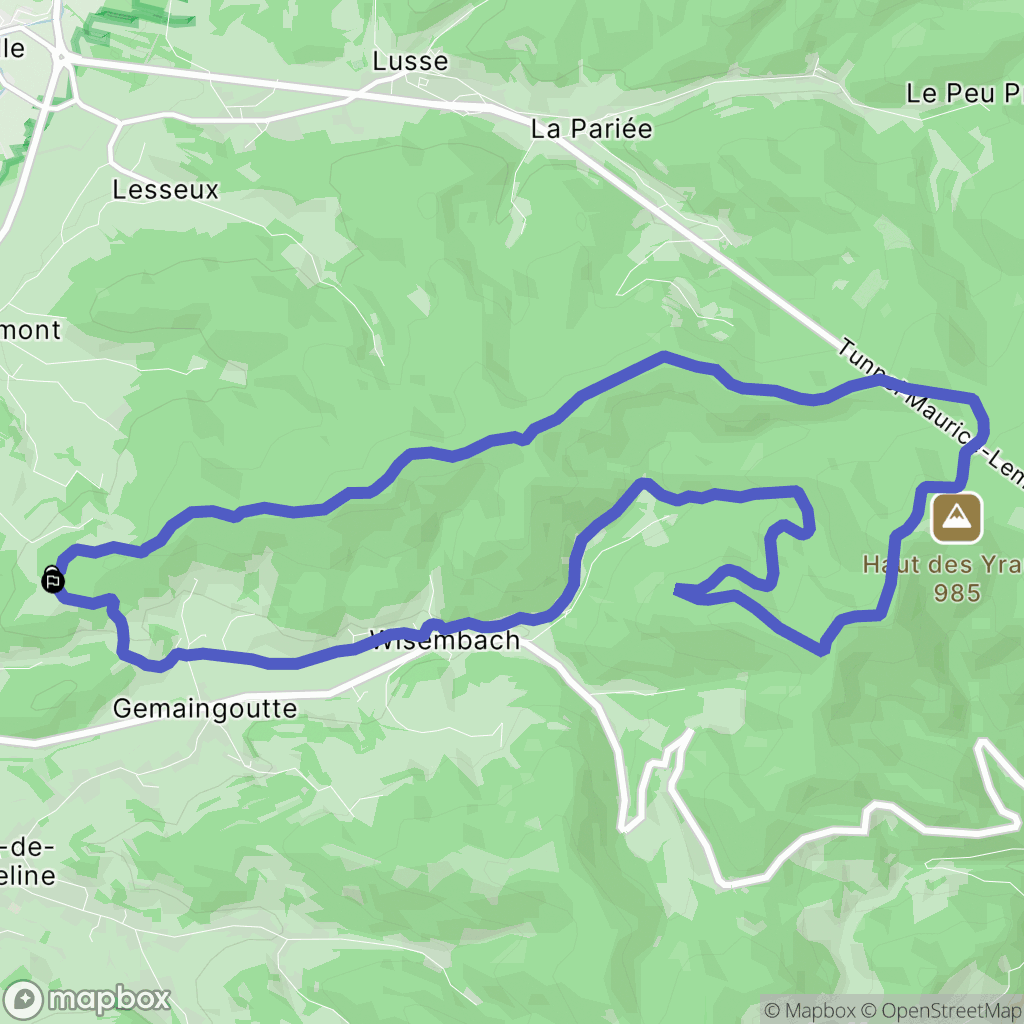
Task: Click the blue route's inner spur end
Action: [x=679, y=590]
